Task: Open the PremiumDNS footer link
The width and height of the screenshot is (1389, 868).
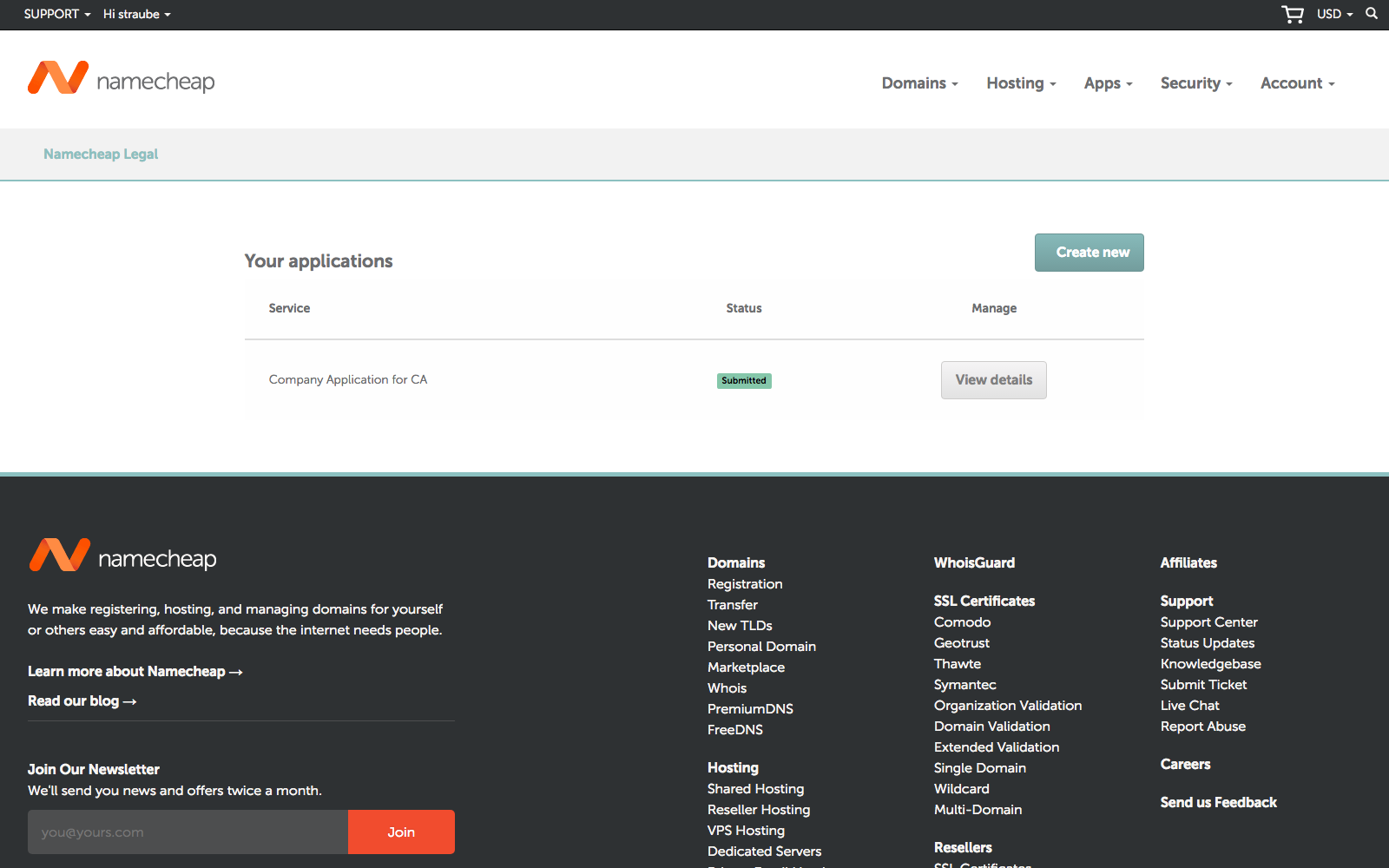Action: (750, 709)
